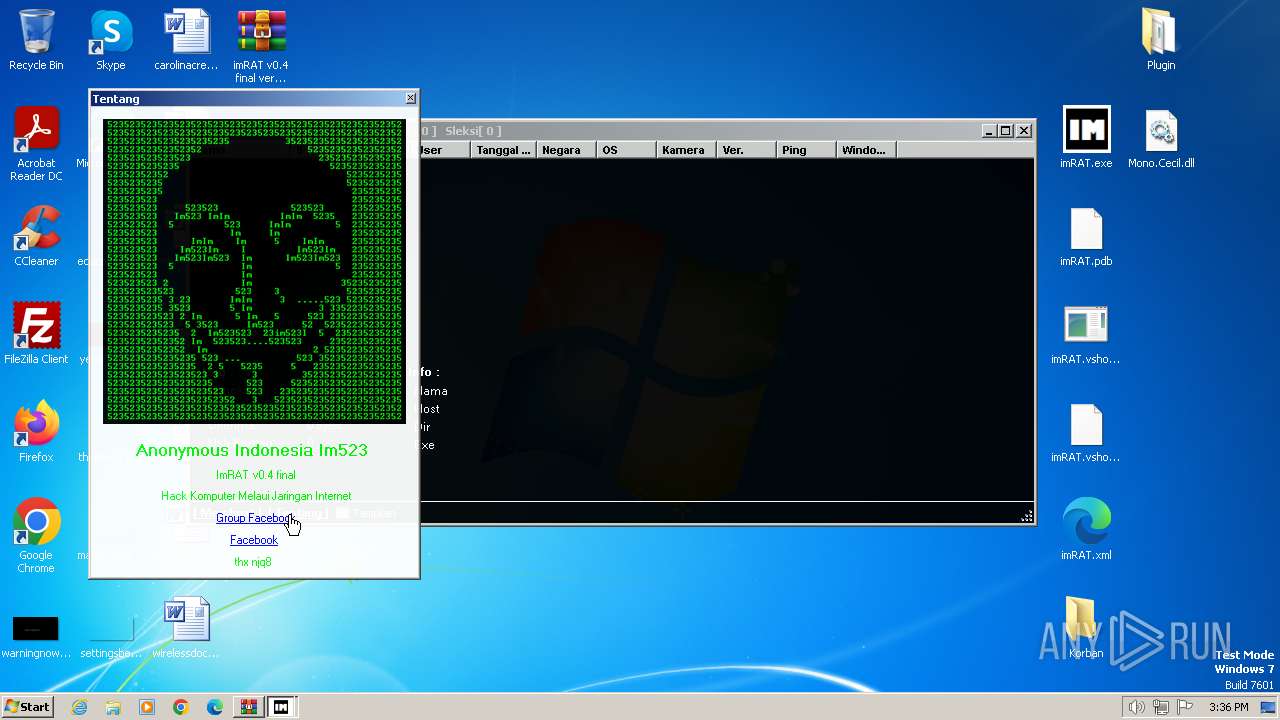Image resolution: width=1280 pixels, height=720 pixels.
Task: Open the Plugin folder on desktop
Action: coord(1161,40)
